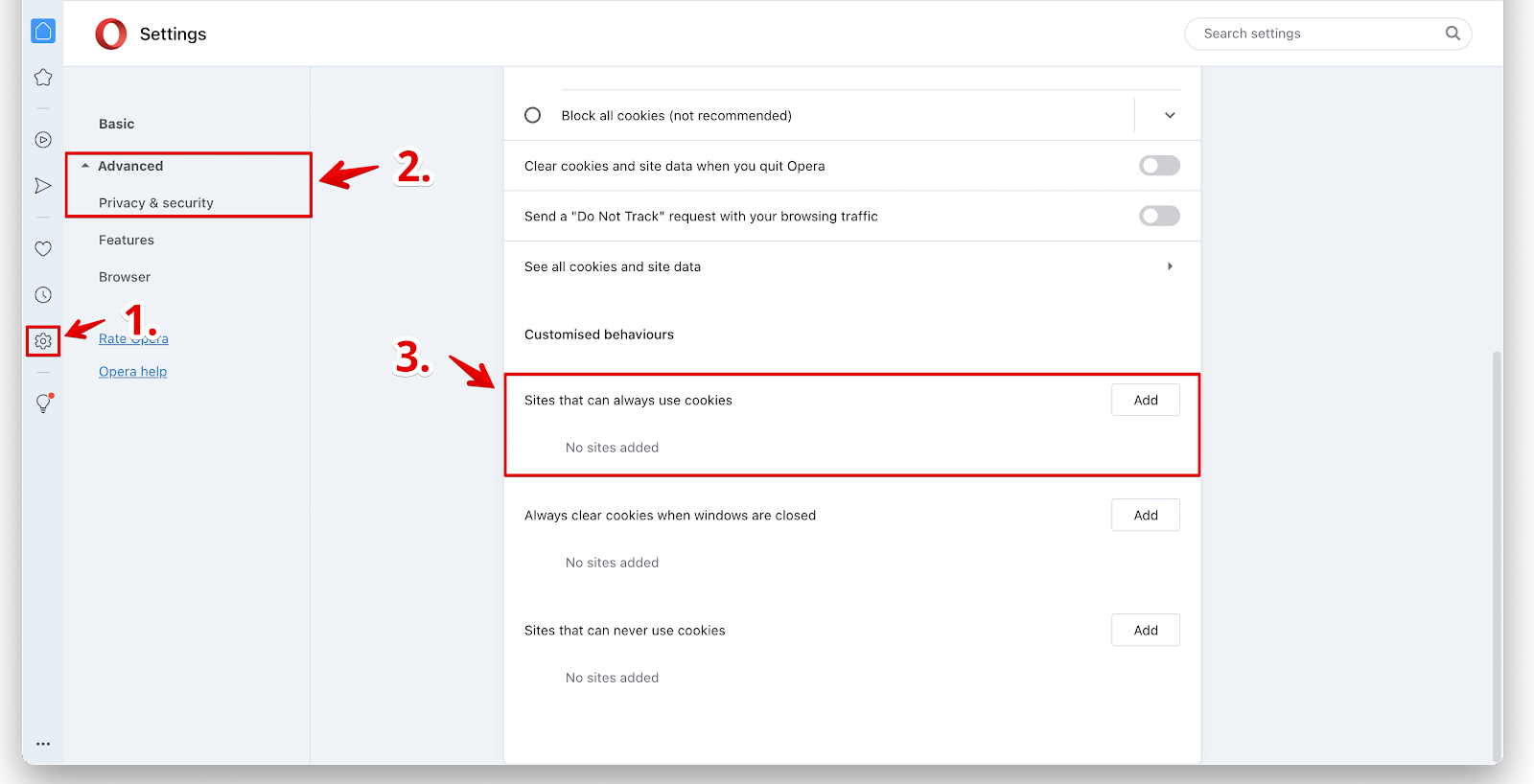Viewport: 1534px width, 784px height.
Task: Click the Flow send arrow icon
Action: tap(43, 186)
